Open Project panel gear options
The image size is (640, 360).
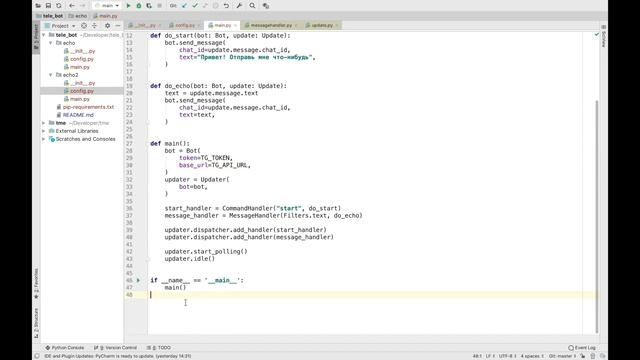click(x=107, y=26)
